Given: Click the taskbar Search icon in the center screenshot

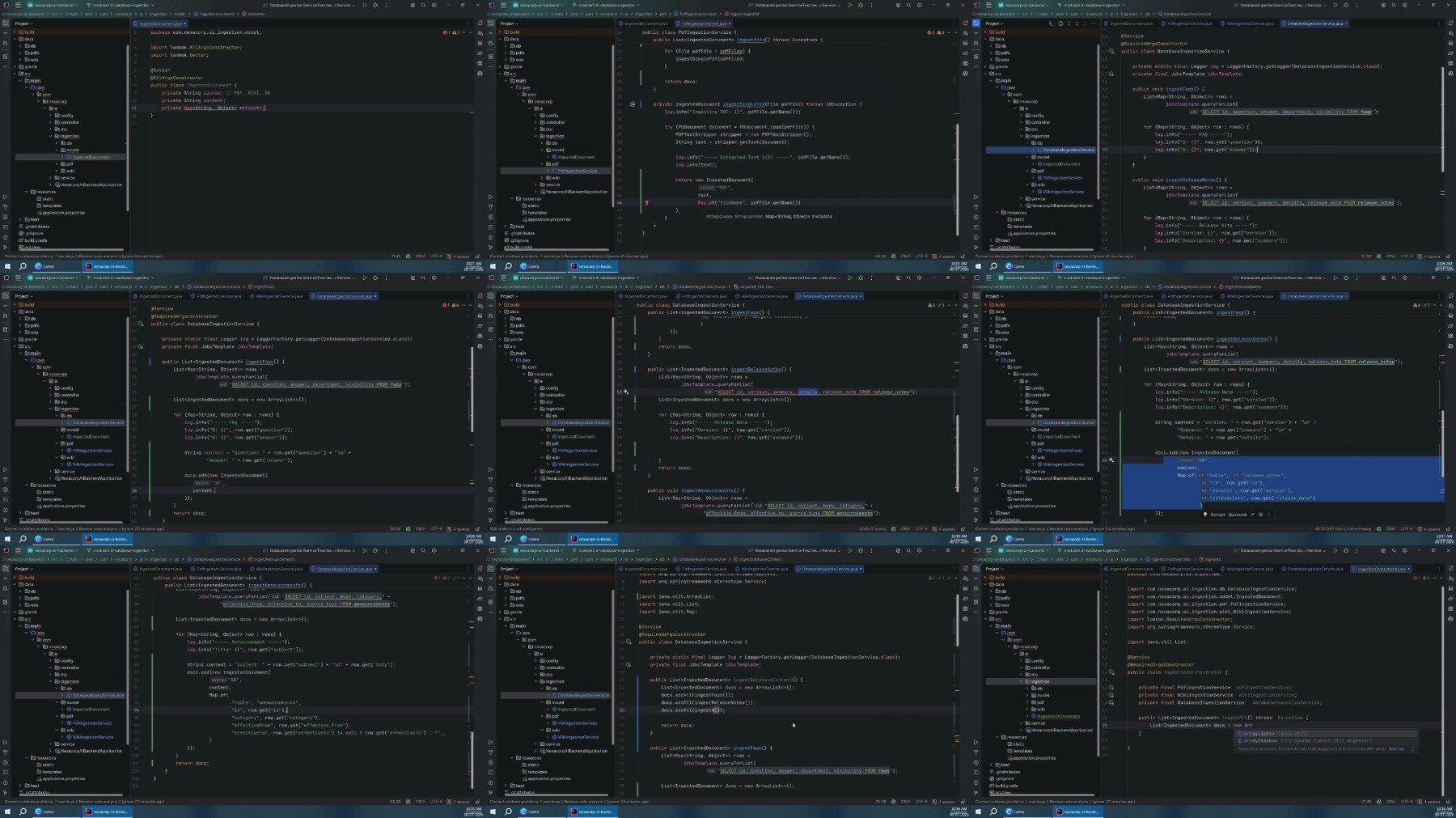Looking at the screenshot, I should point(508,539).
